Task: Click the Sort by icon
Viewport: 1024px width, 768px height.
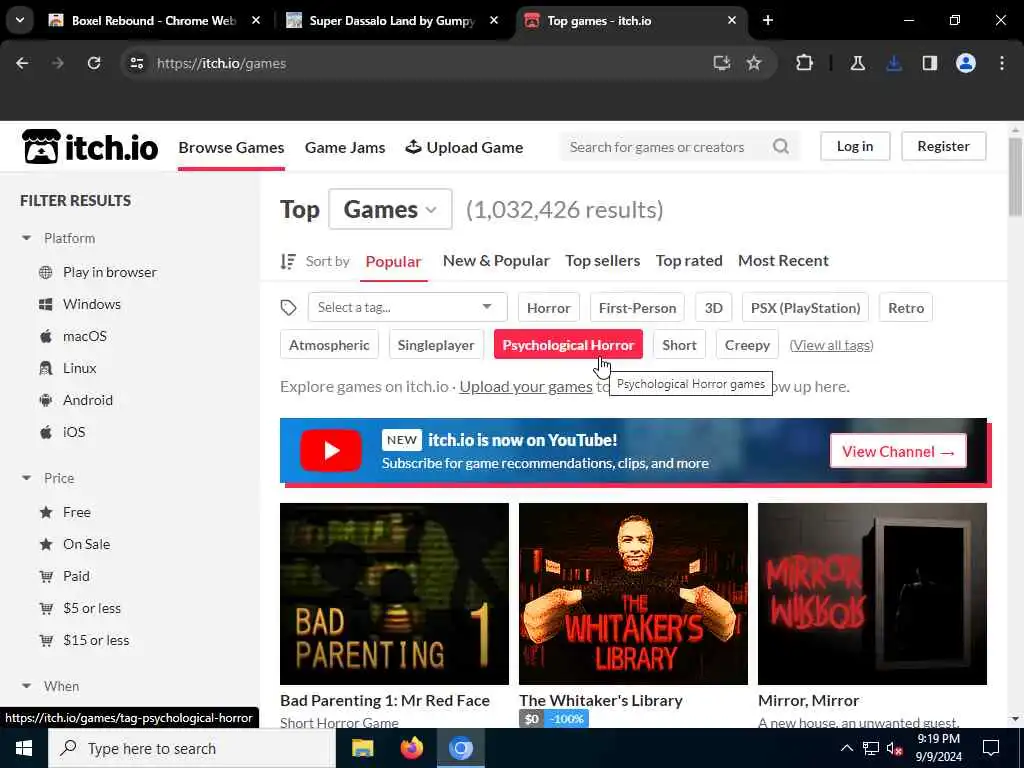Action: click(x=288, y=261)
